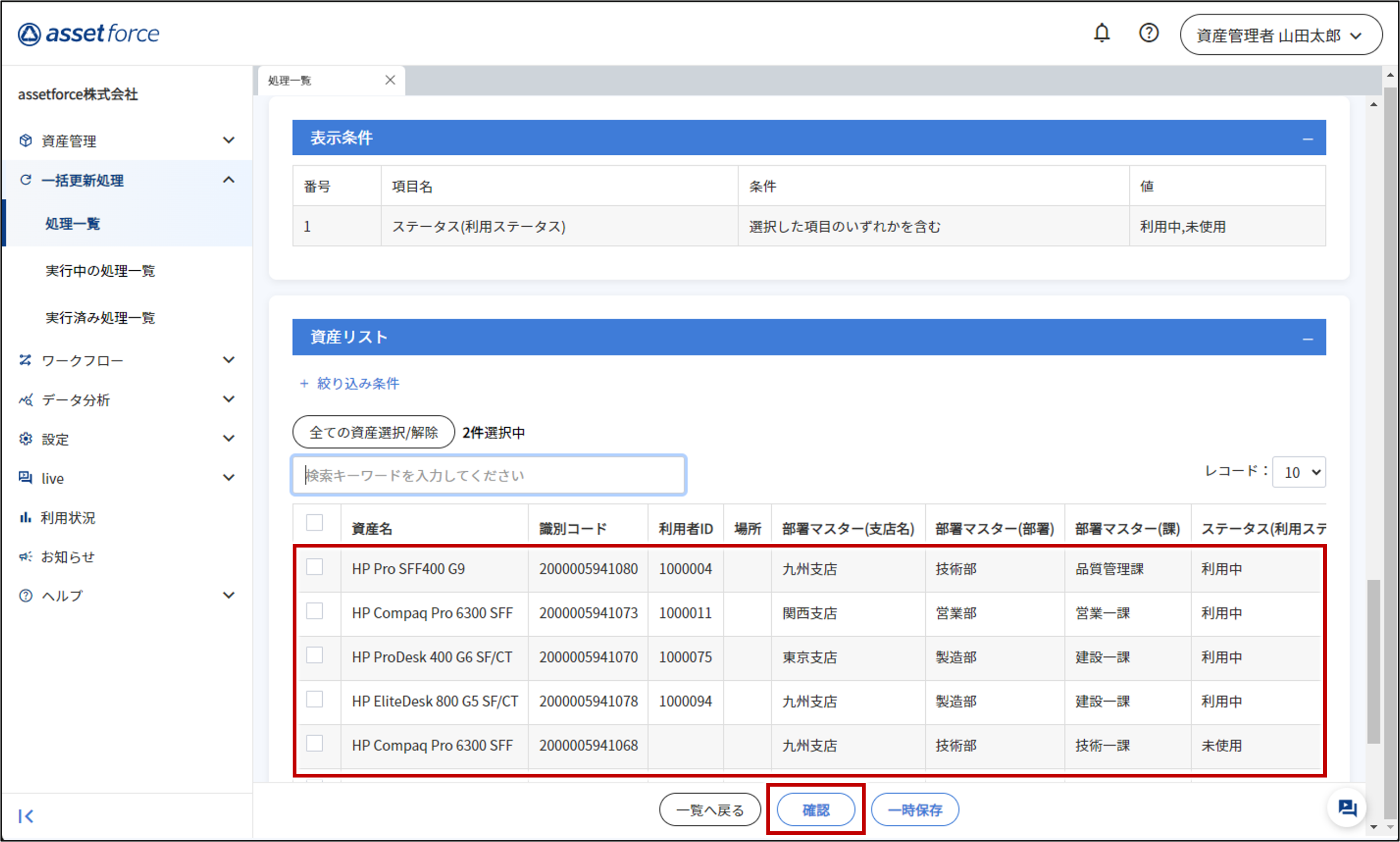This screenshot has height=842, width=1400.
Task: Collapse the 資産リスト section
Action: click(x=1308, y=338)
